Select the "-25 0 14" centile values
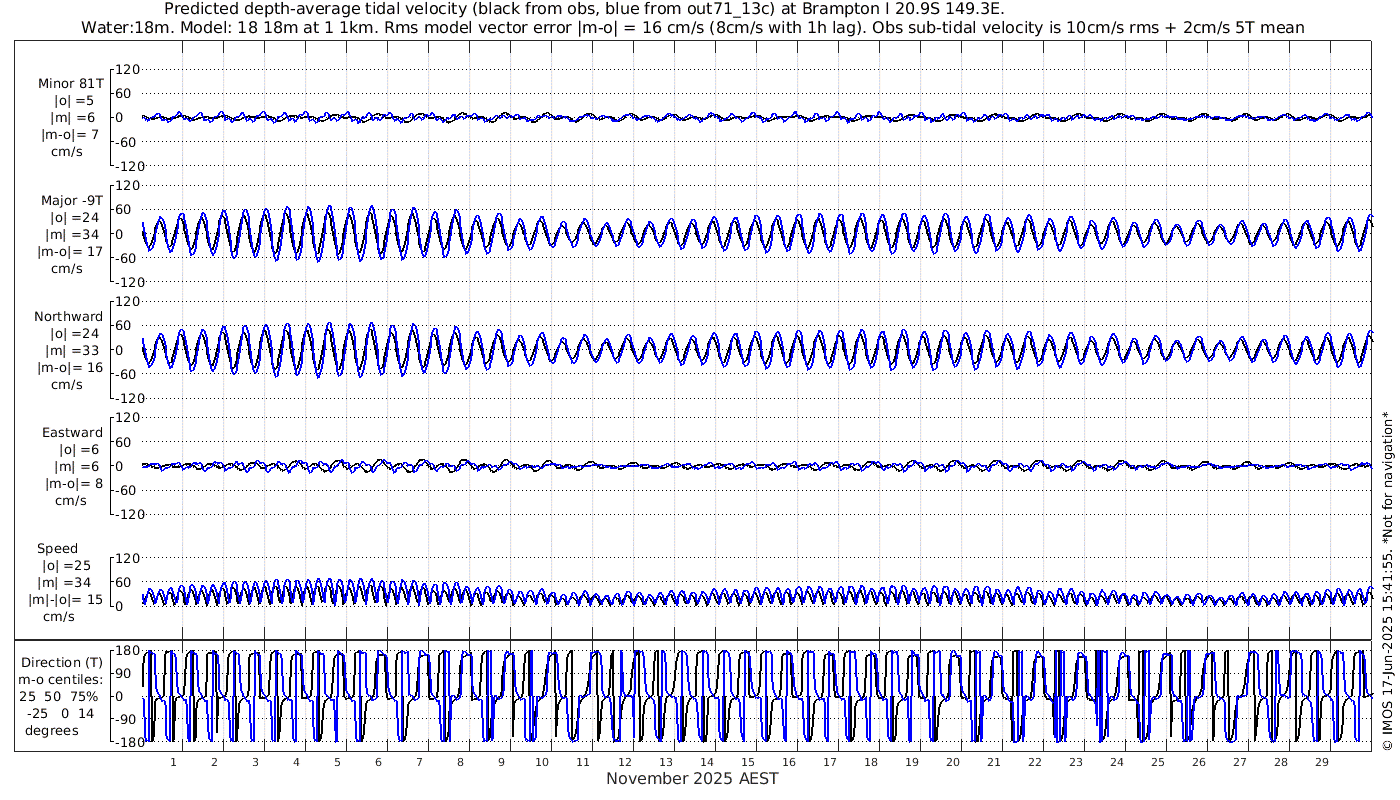This screenshot has width=1400, height=800. point(62,713)
